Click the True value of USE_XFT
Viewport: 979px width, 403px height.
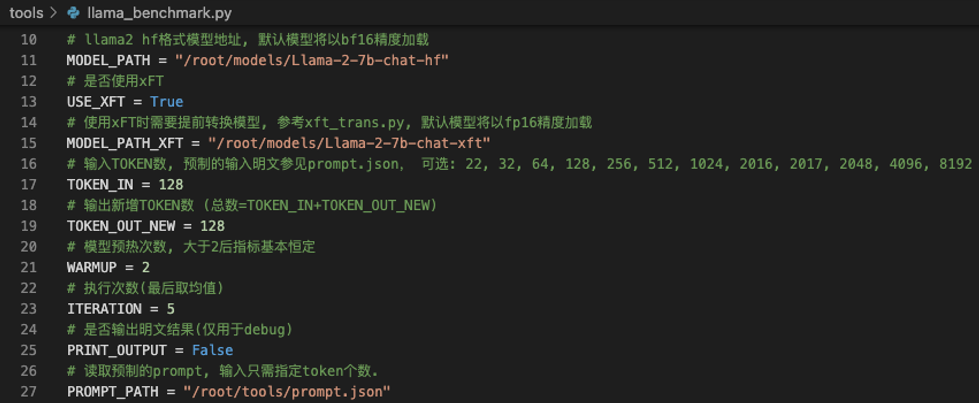(x=166, y=102)
